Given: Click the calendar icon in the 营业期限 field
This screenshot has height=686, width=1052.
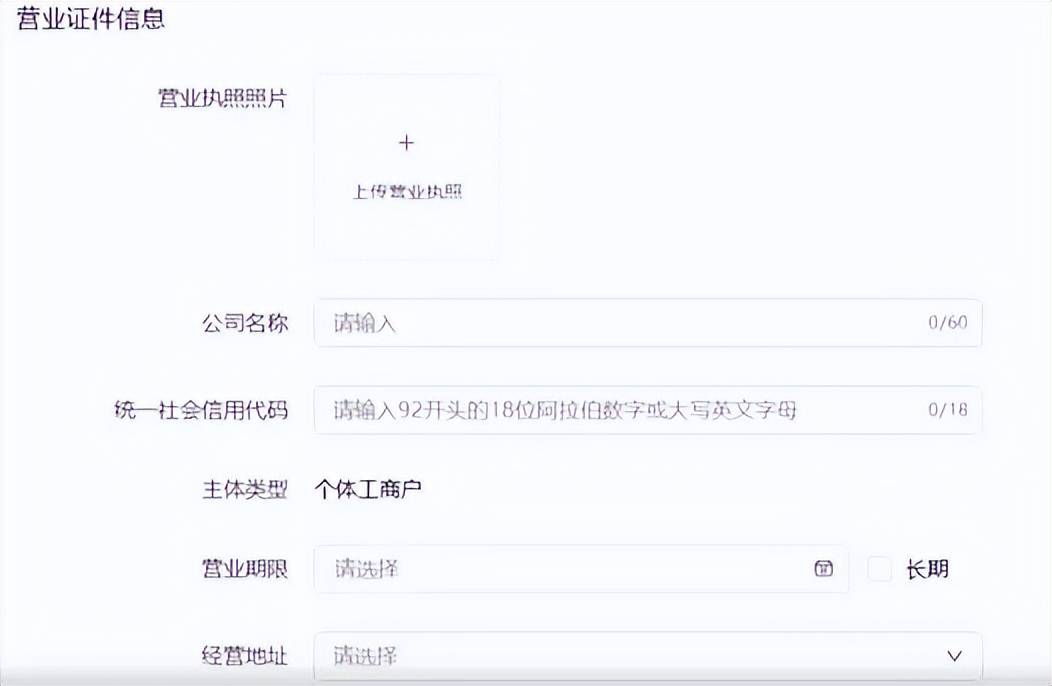Looking at the screenshot, I should coord(822,568).
